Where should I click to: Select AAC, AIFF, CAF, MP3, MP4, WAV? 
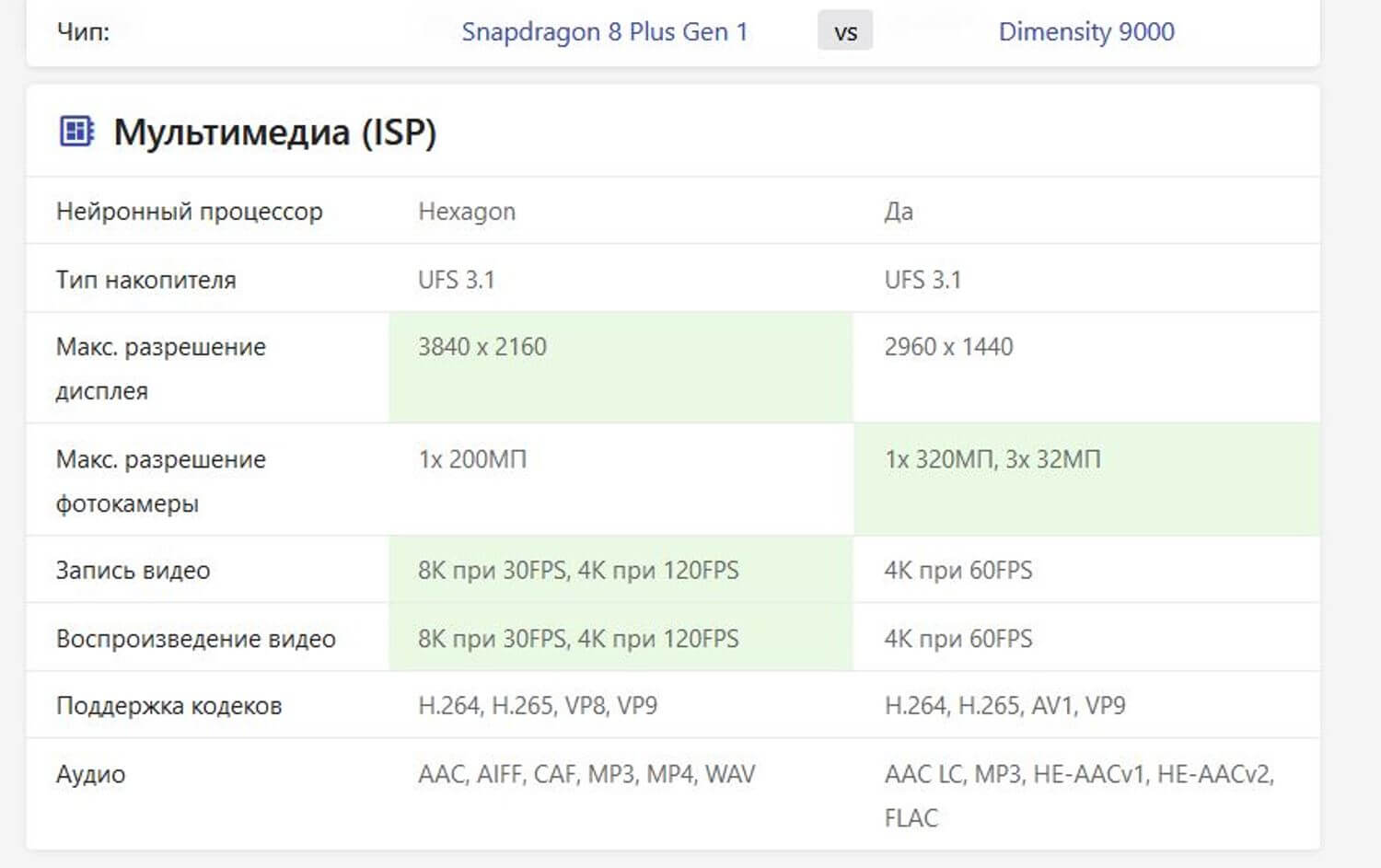click(586, 773)
